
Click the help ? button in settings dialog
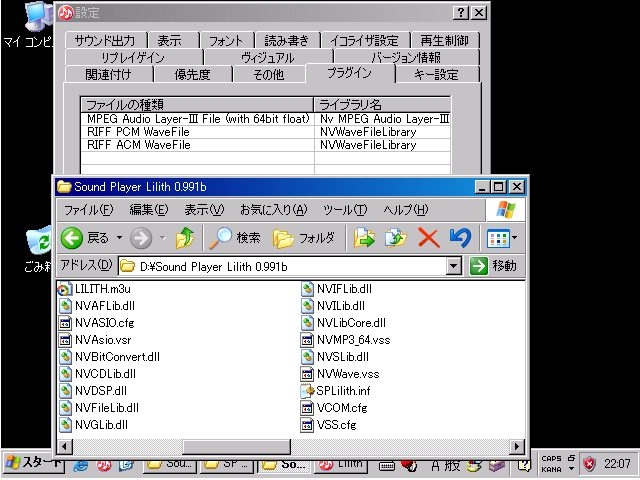click(x=461, y=13)
